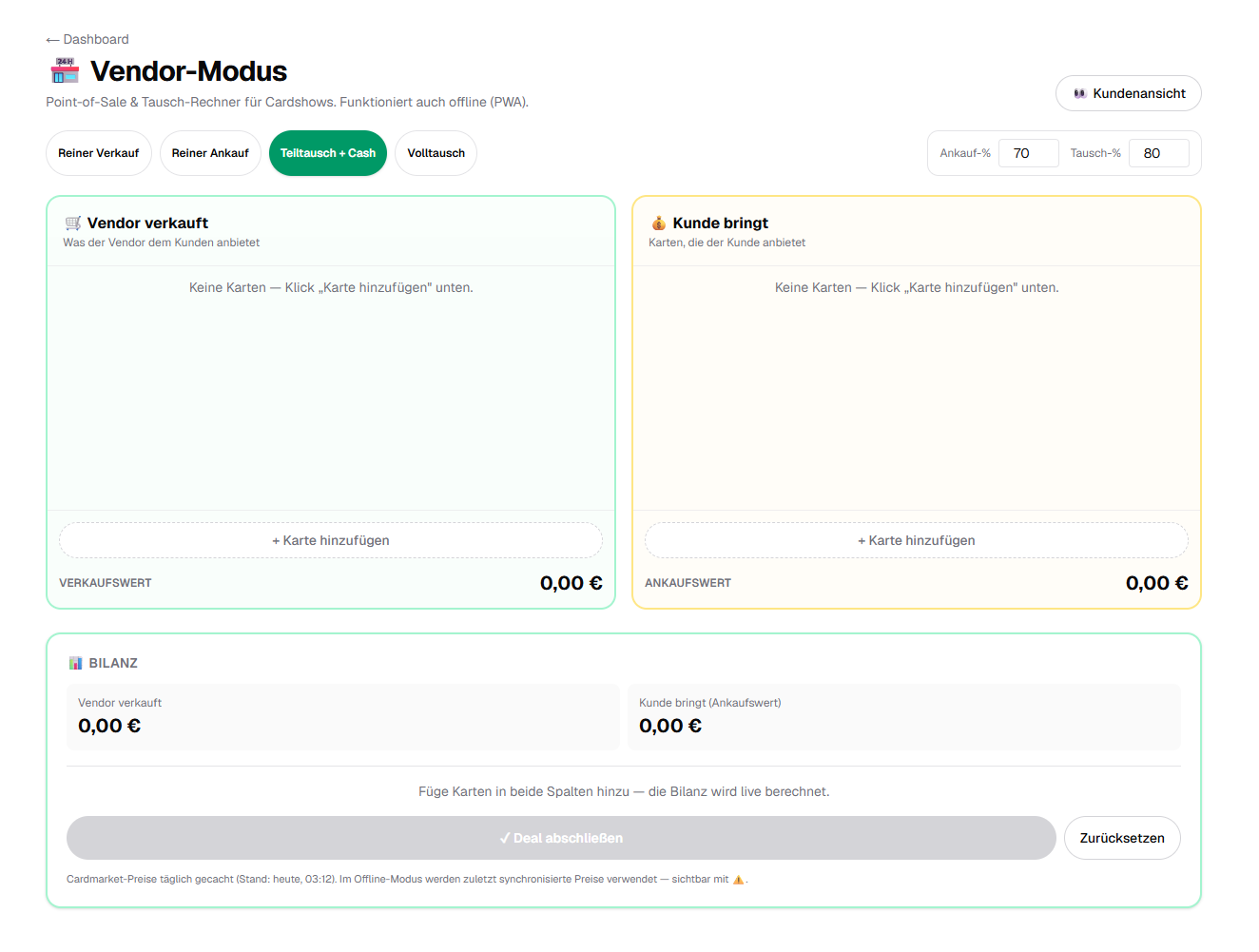Click the Deal abschließen button
This screenshot has height=952, width=1259.
pos(561,838)
